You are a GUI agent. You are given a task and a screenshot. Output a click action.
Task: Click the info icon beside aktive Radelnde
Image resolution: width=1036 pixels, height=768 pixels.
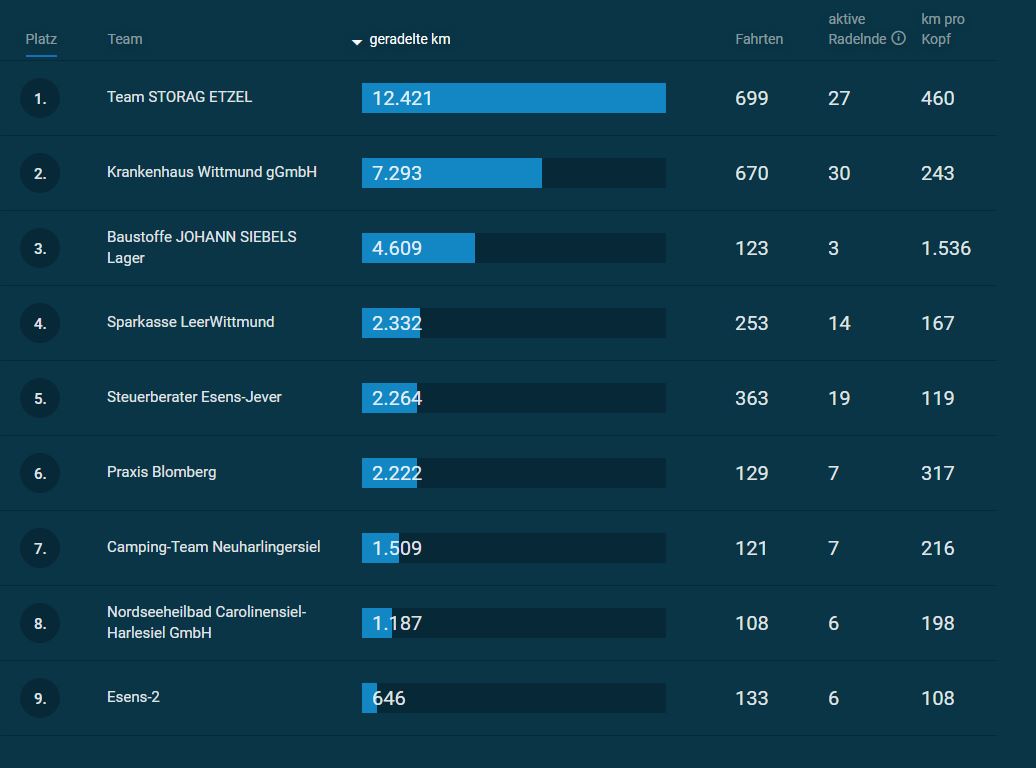click(x=898, y=38)
